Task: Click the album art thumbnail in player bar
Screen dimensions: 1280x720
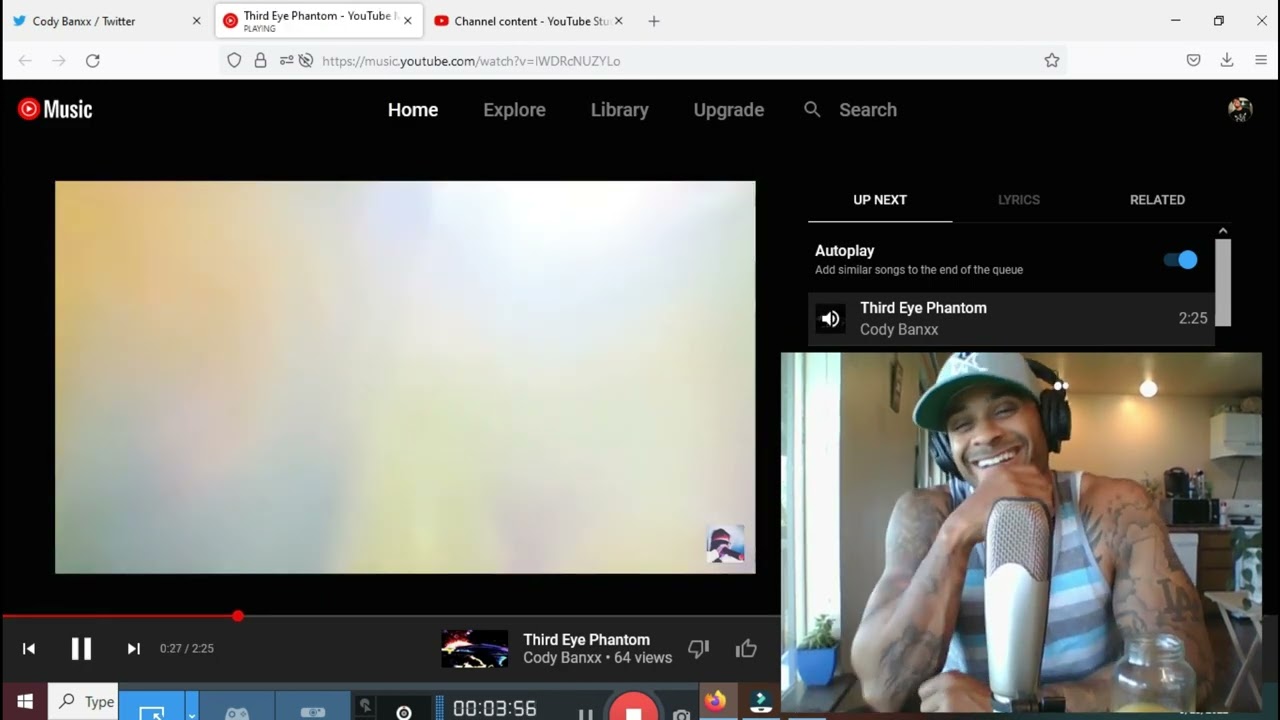Action: (x=475, y=649)
